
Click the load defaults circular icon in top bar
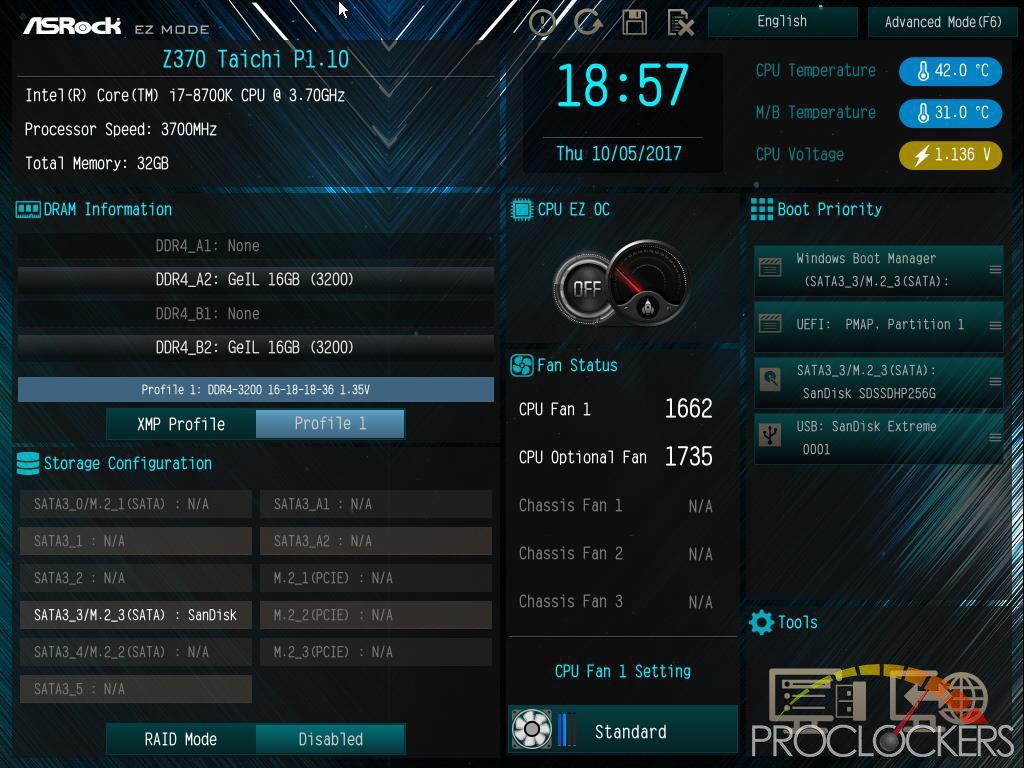point(543,23)
